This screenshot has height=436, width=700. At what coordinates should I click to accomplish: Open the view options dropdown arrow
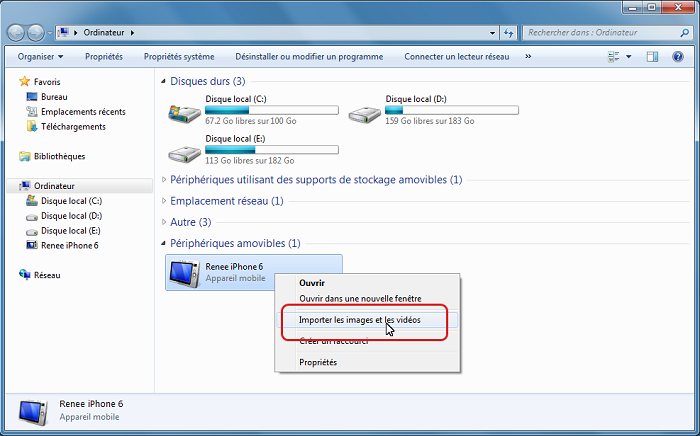tap(629, 57)
